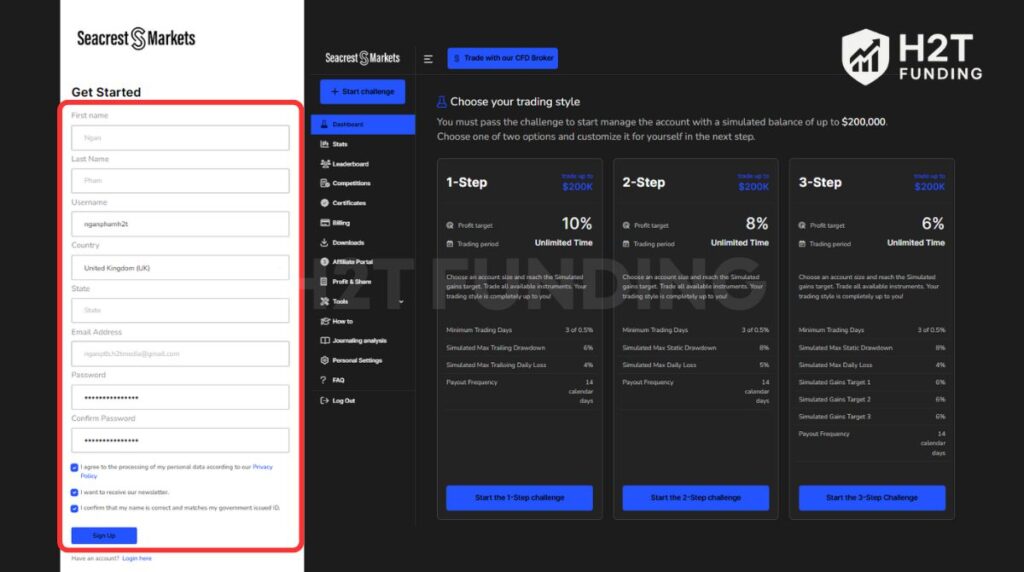Toggle the hamburger menu icon

[x=428, y=59]
